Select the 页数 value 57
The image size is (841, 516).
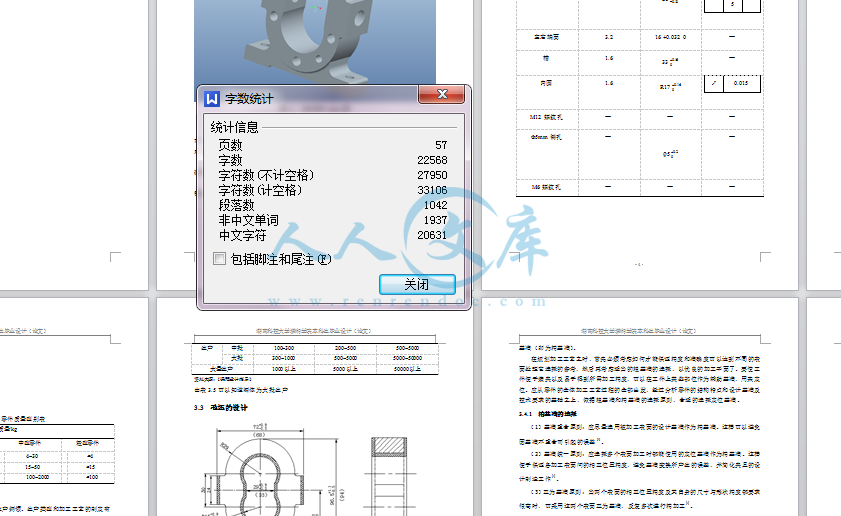(x=441, y=145)
